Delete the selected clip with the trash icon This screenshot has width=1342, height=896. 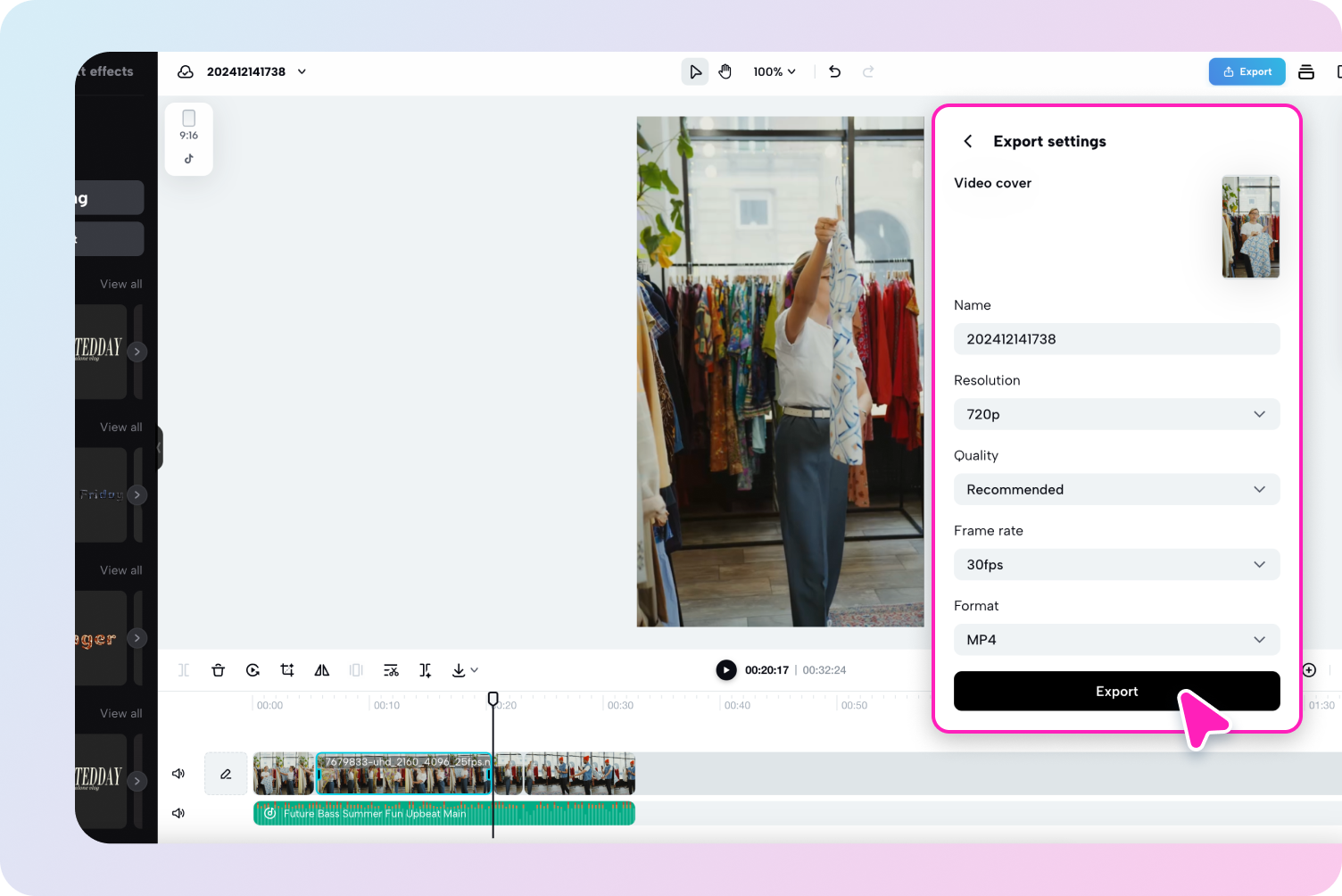[219, 669]
